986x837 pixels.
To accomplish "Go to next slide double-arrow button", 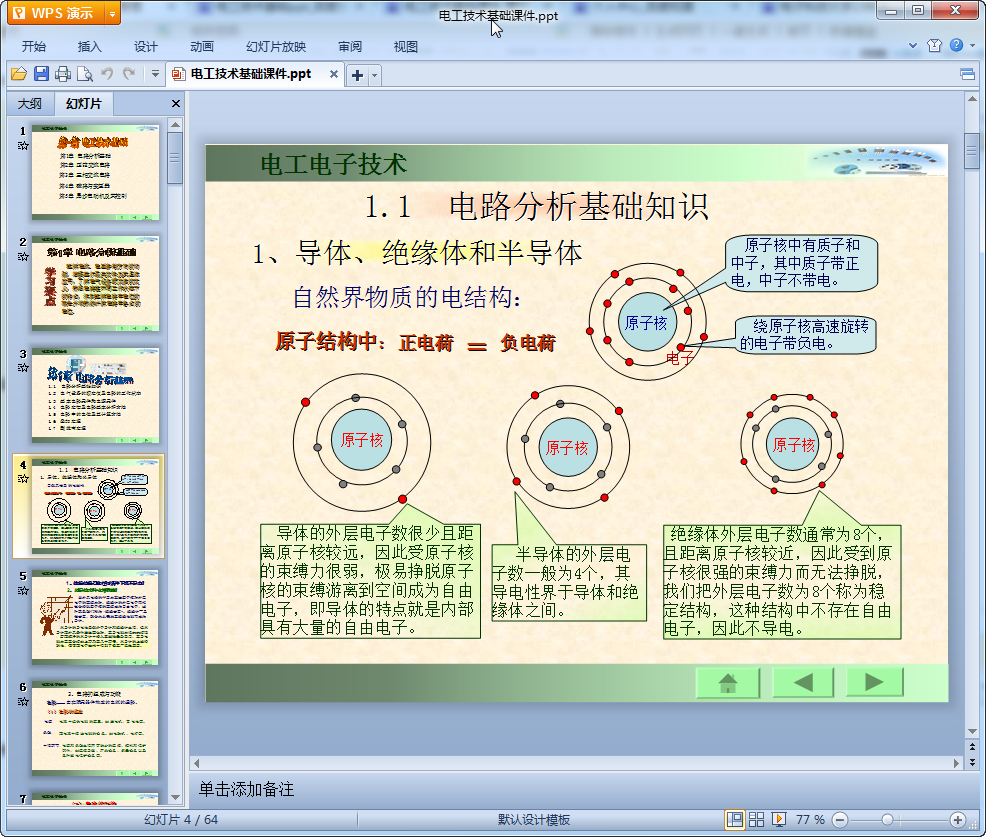I will click(972, 762).
